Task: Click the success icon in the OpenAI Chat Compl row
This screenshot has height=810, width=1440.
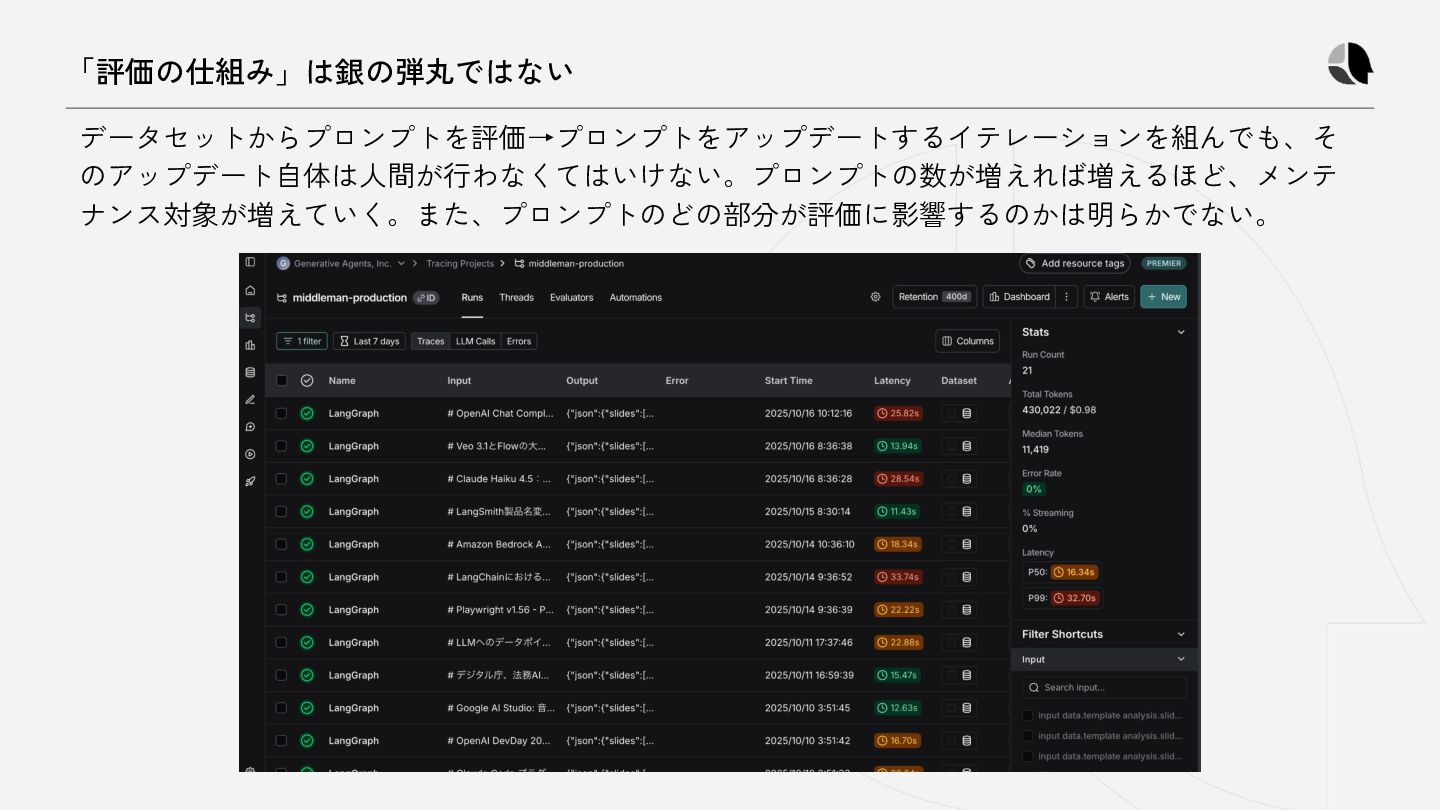Action: pos(307,413)
